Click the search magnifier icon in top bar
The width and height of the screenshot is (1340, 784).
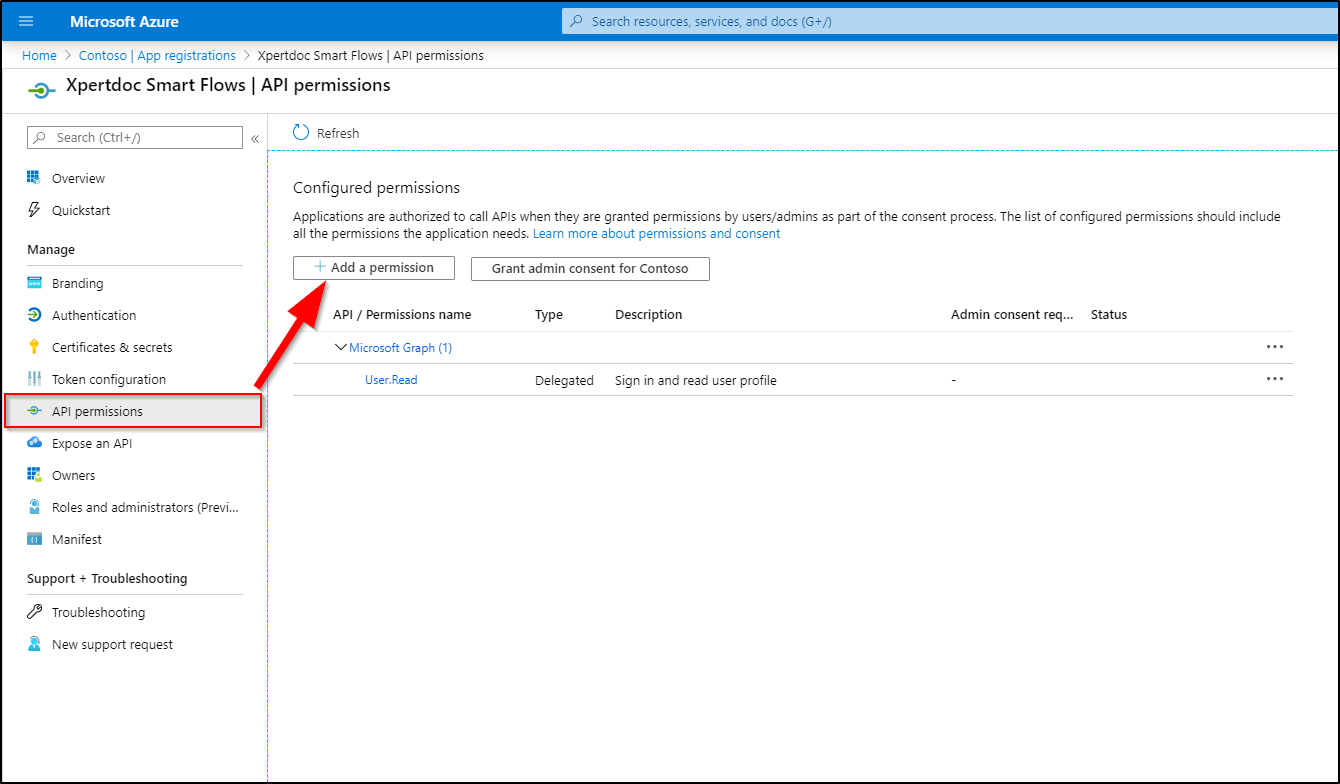576,21
